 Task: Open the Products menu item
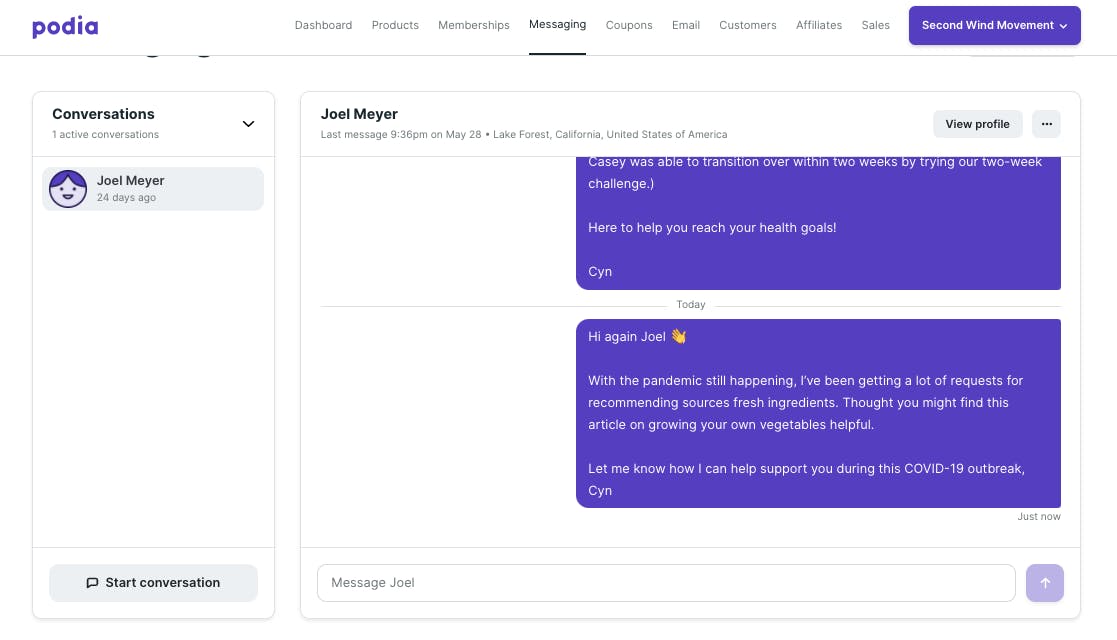pyautogui.click(x=395, y=25)
